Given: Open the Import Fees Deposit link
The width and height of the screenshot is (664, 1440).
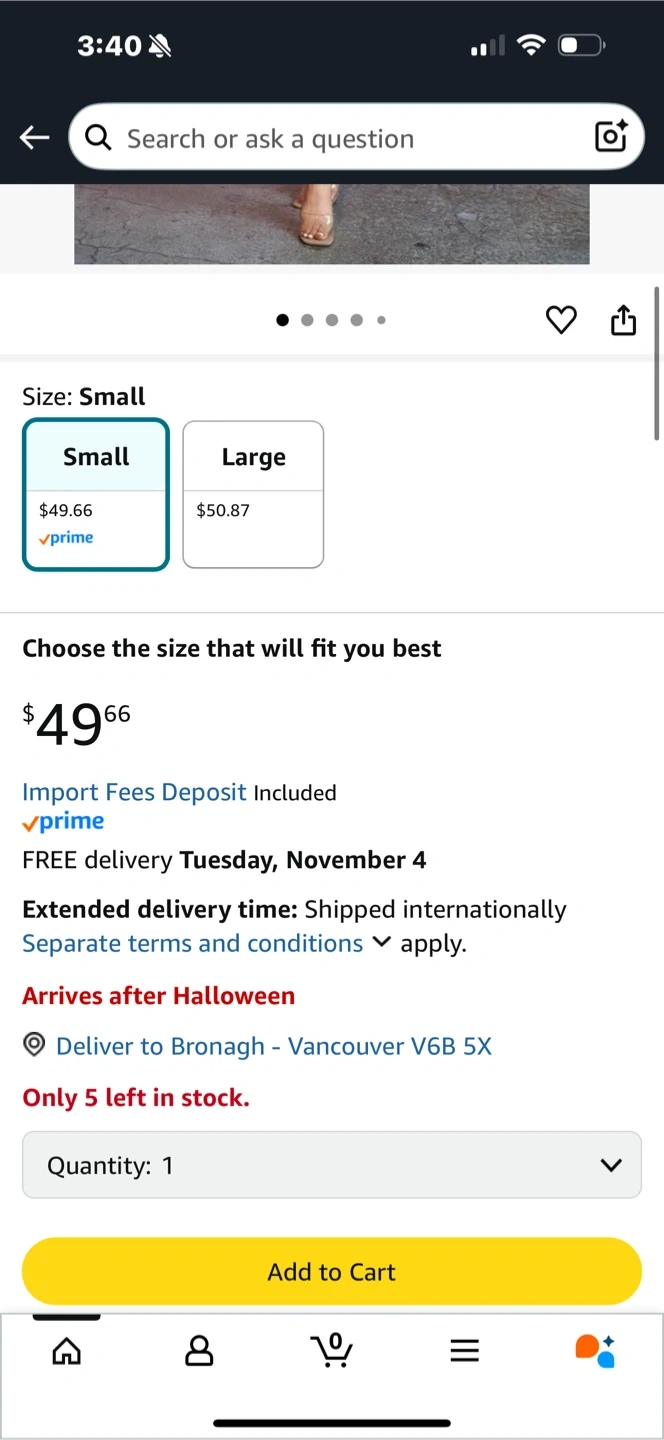Looking at the screenshot, I should pos(134,792).
